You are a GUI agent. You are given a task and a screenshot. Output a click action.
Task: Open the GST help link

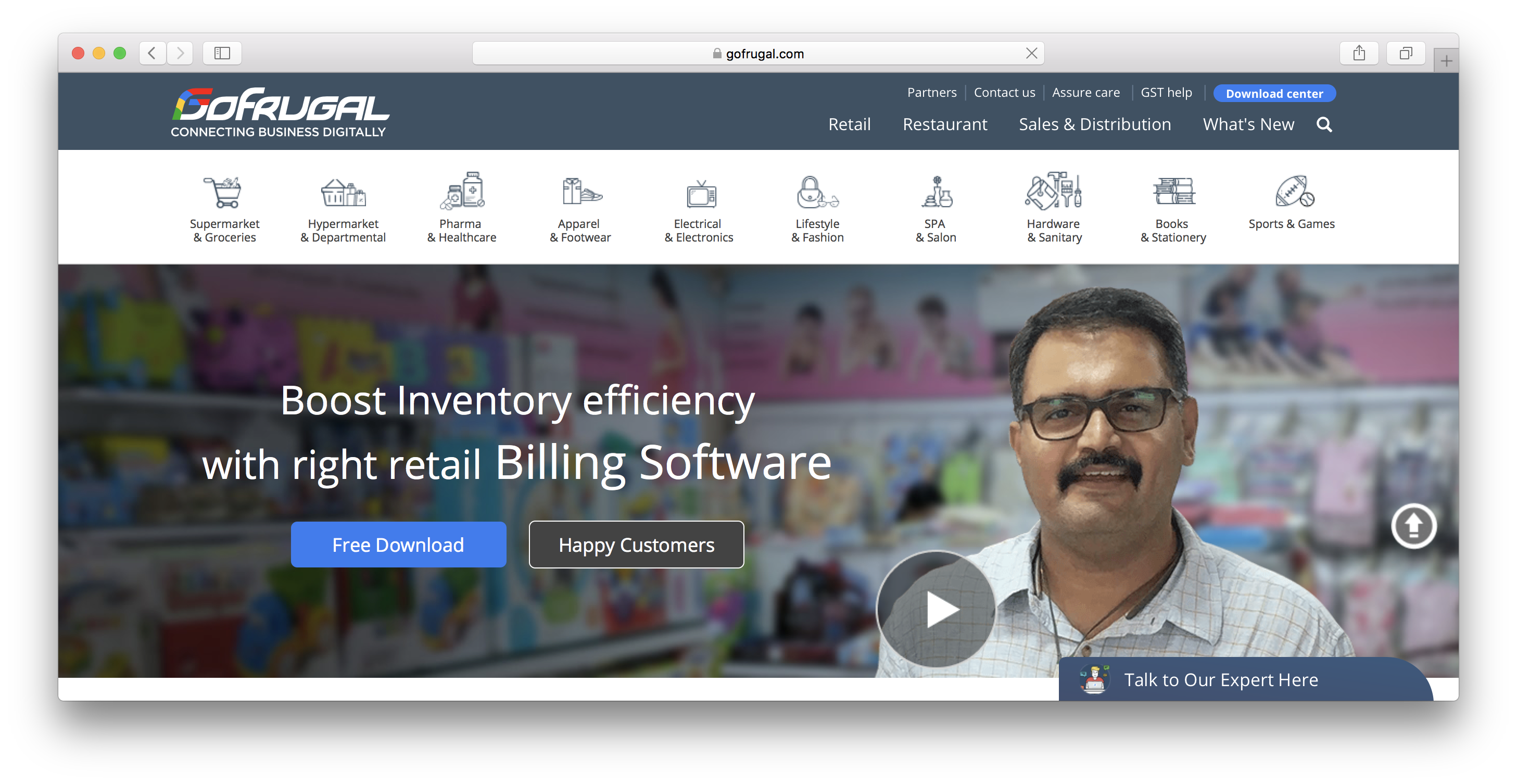point(1166,93)
